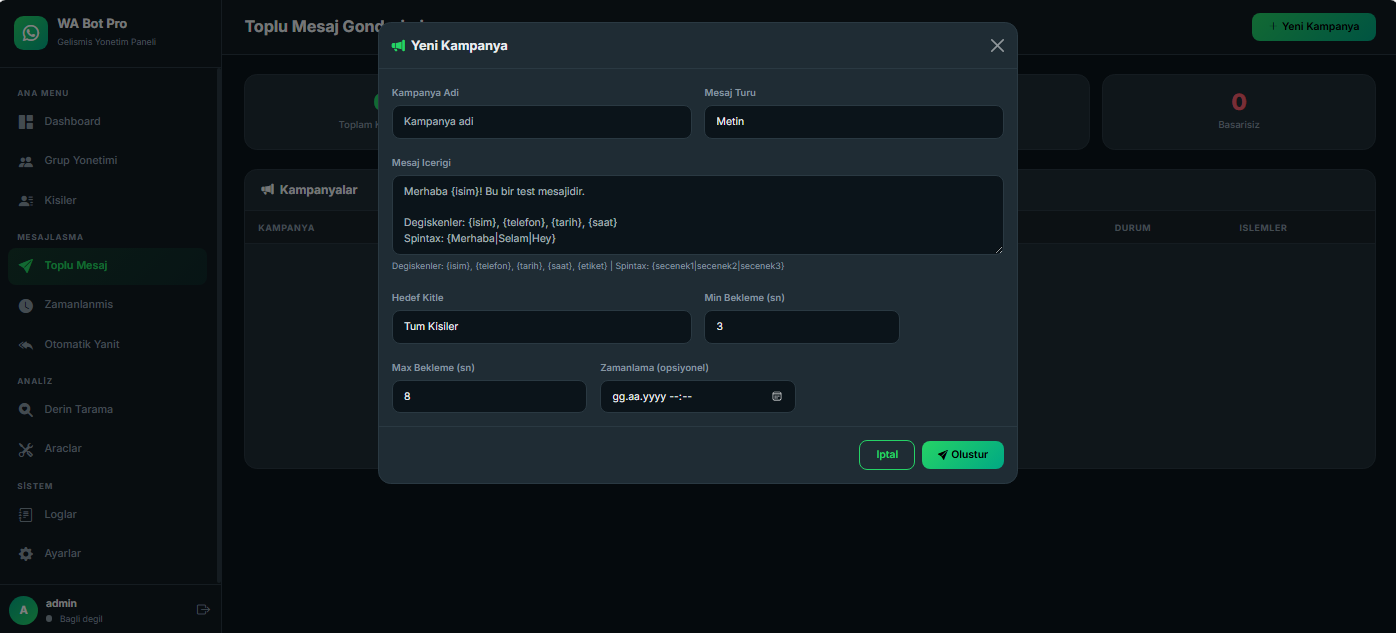This screenshot has width=1396, height=633.
Task: Open the calendar picker in Zamanlama field
Action: point(777,397)
